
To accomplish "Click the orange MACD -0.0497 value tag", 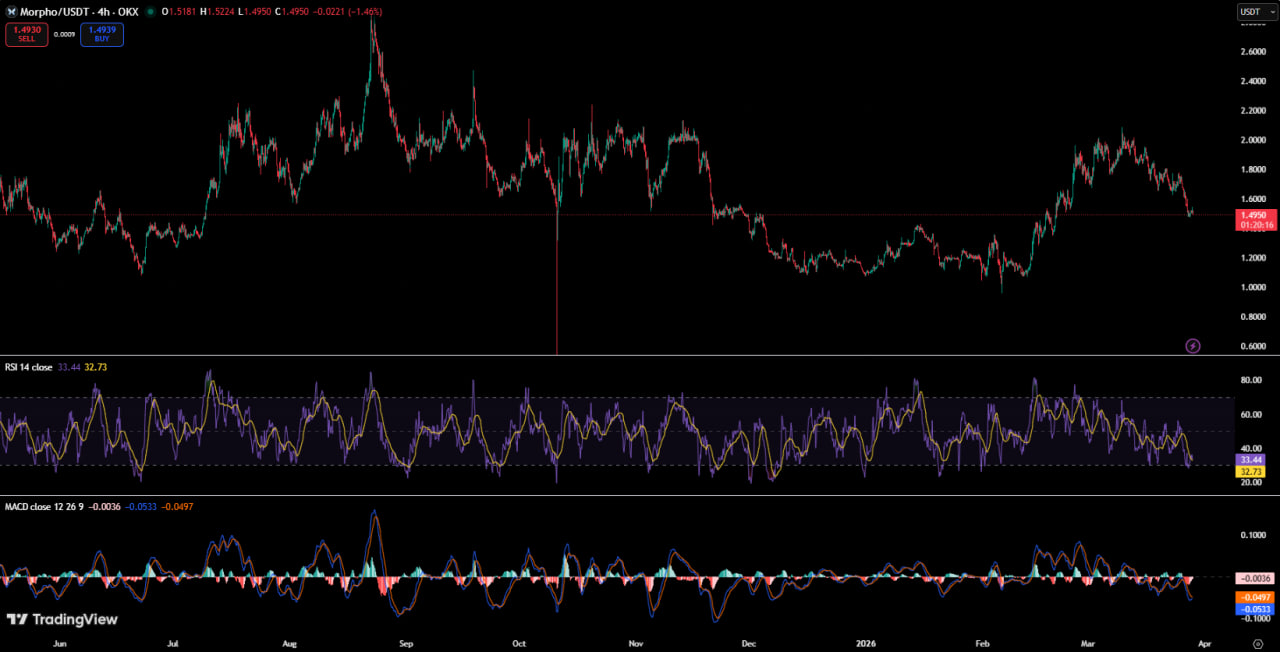I will pos(1256,597).
